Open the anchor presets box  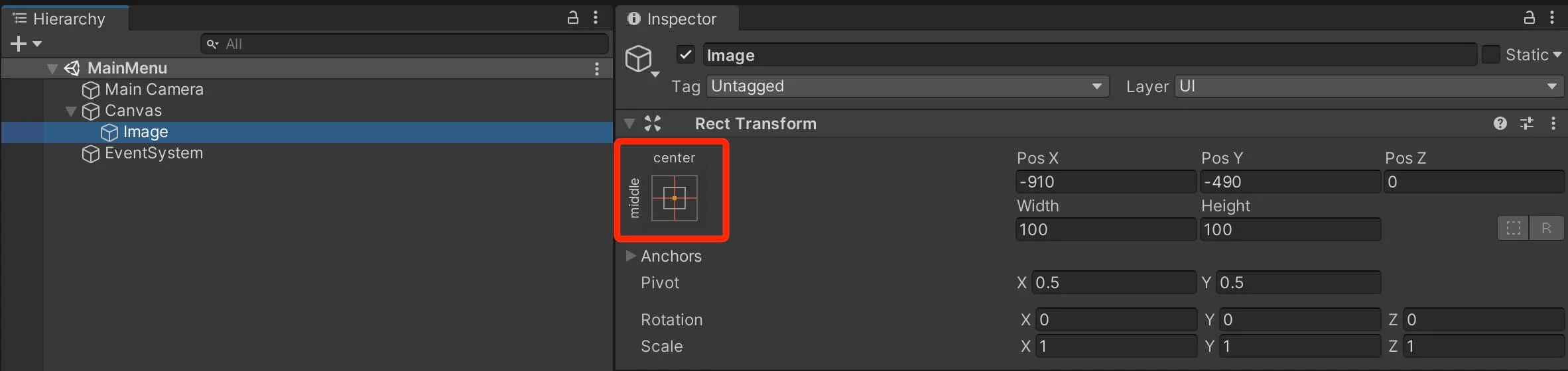coord(674,197)
